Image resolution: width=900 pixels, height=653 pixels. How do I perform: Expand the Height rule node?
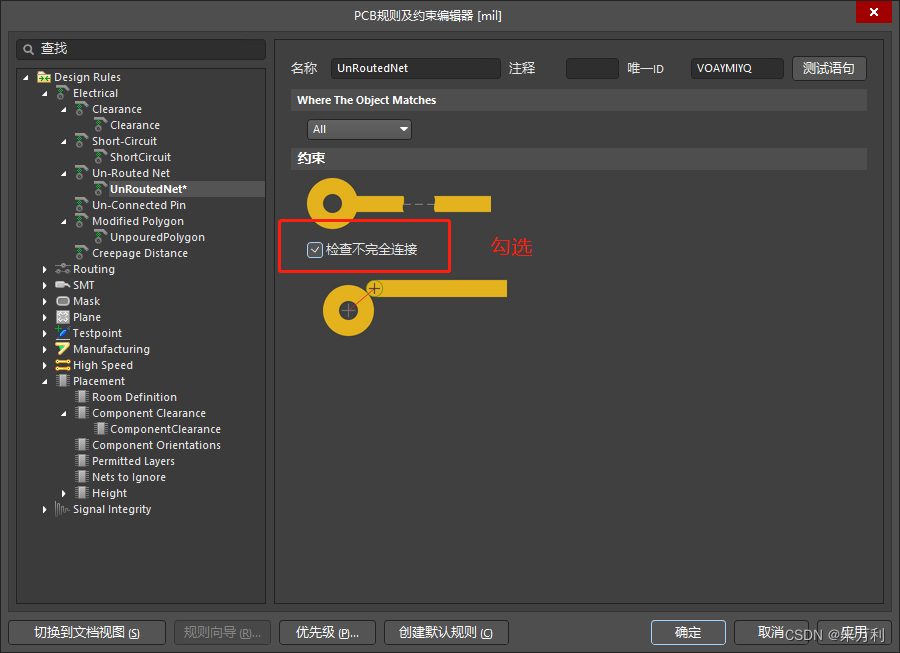coord(64,493)
